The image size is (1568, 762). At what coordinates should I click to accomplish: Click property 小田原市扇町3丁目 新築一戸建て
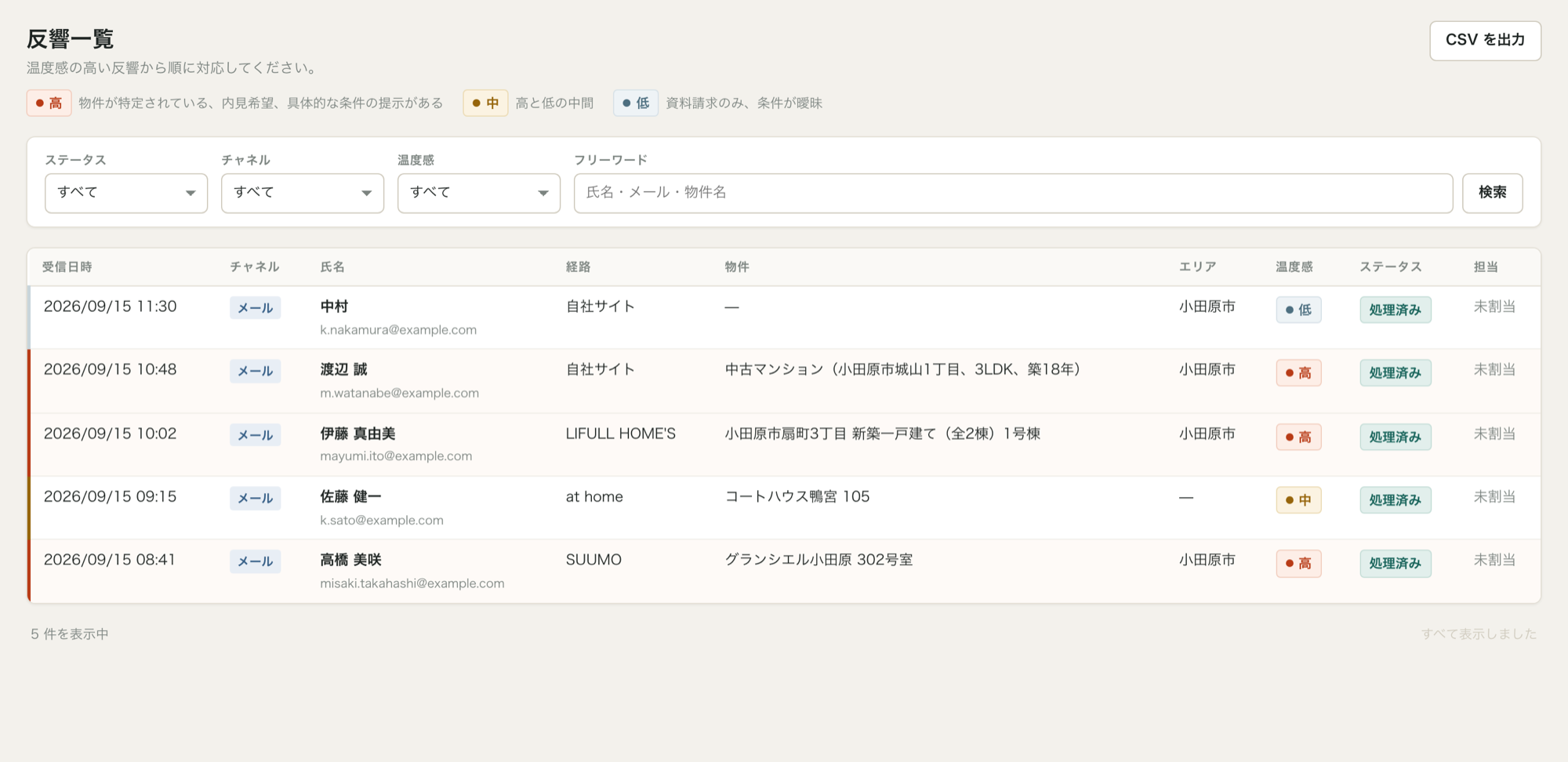click(x=883, y=434)
